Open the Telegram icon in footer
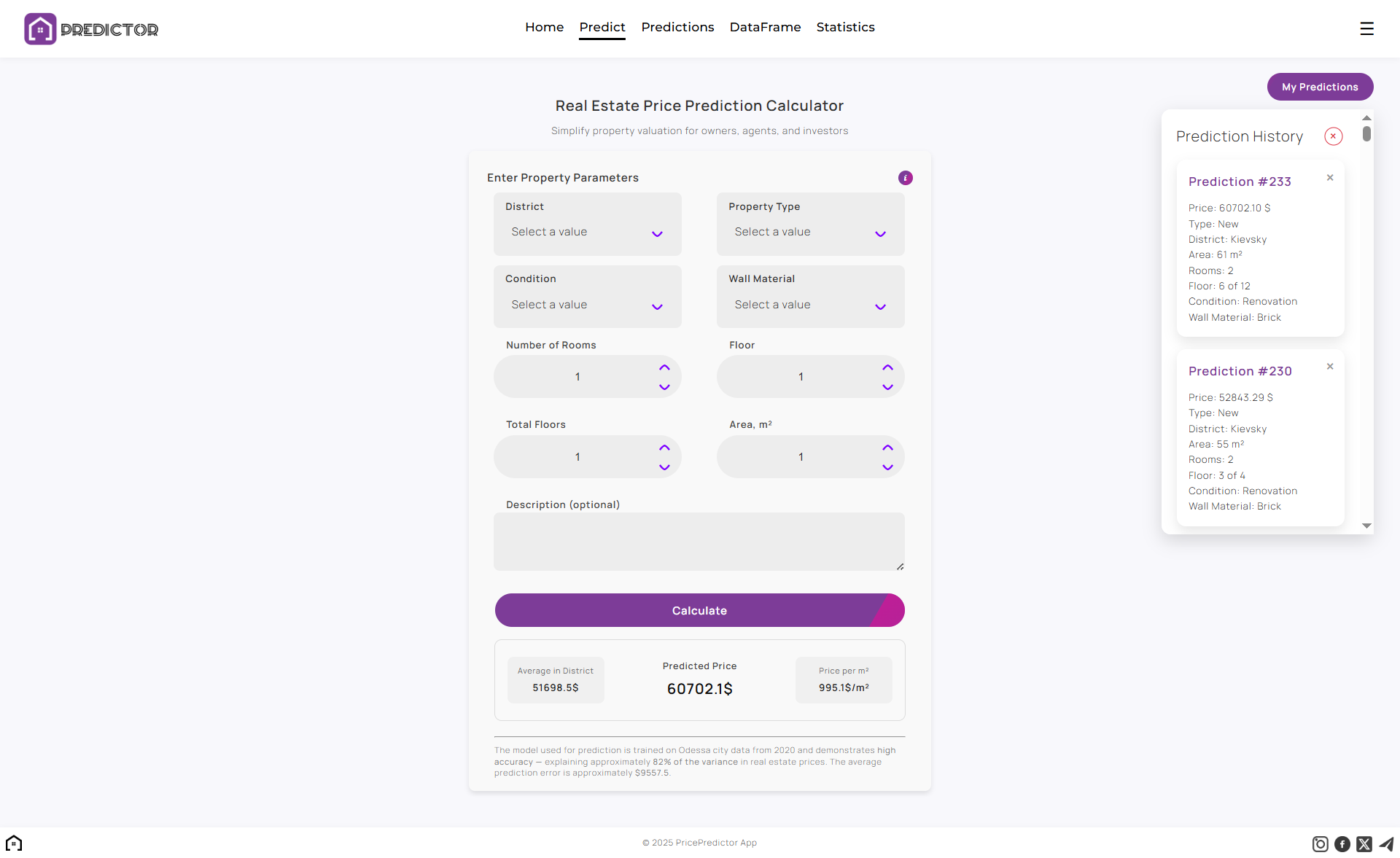 pos(1386,843)
